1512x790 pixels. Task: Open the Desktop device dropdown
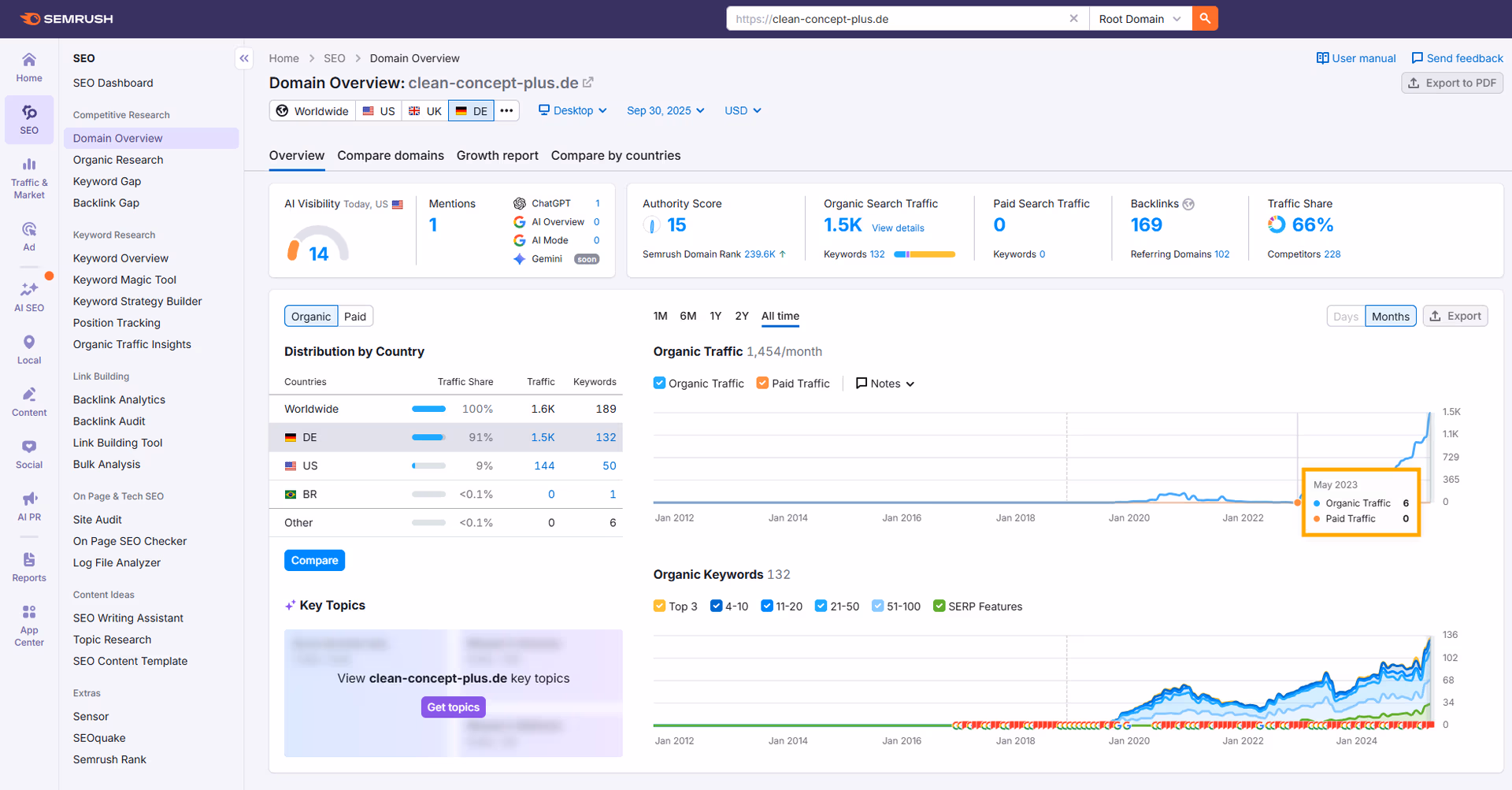[573, 110]
